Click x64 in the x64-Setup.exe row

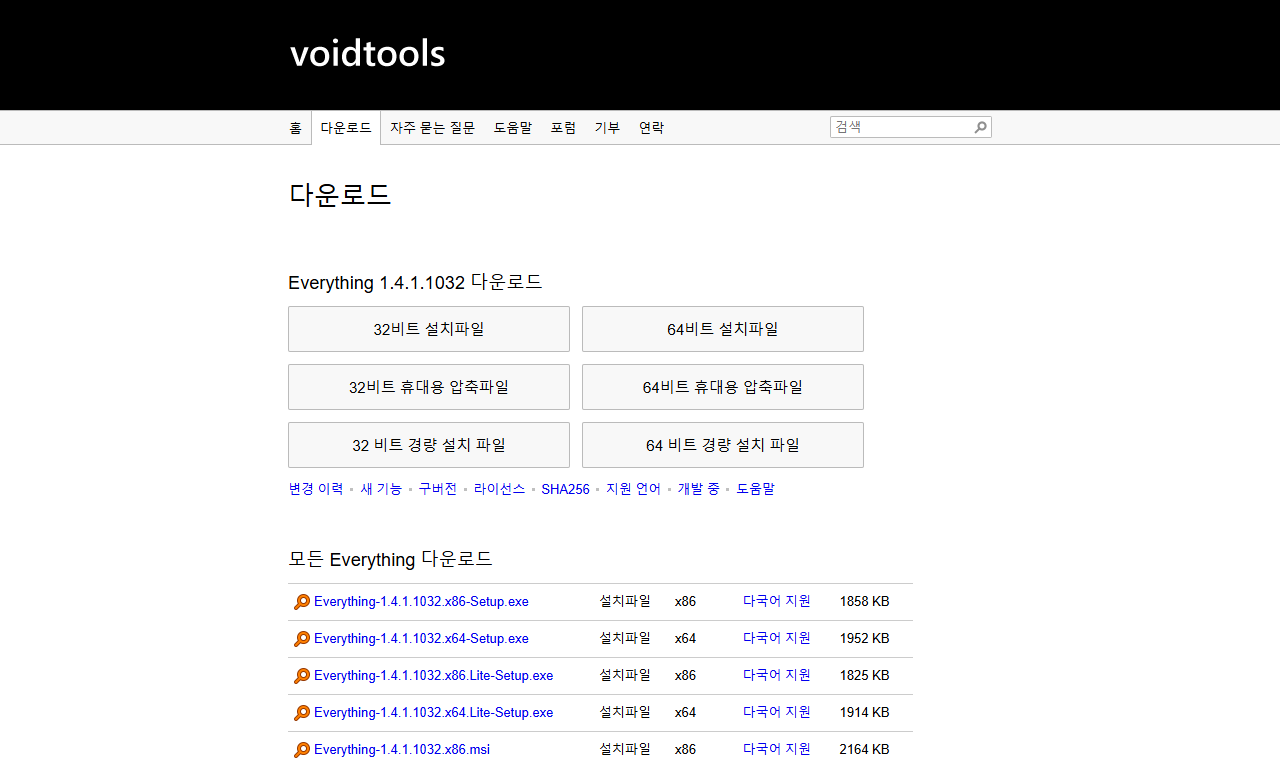[686, 639]
